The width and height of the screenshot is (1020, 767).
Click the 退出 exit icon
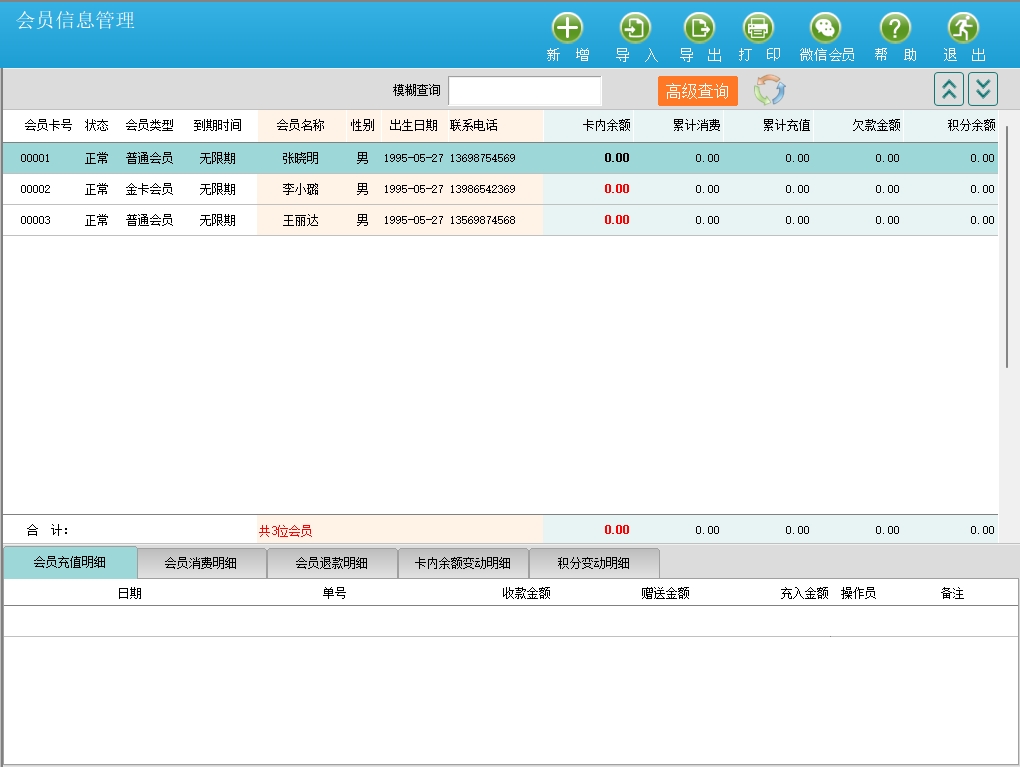(963, 29)
